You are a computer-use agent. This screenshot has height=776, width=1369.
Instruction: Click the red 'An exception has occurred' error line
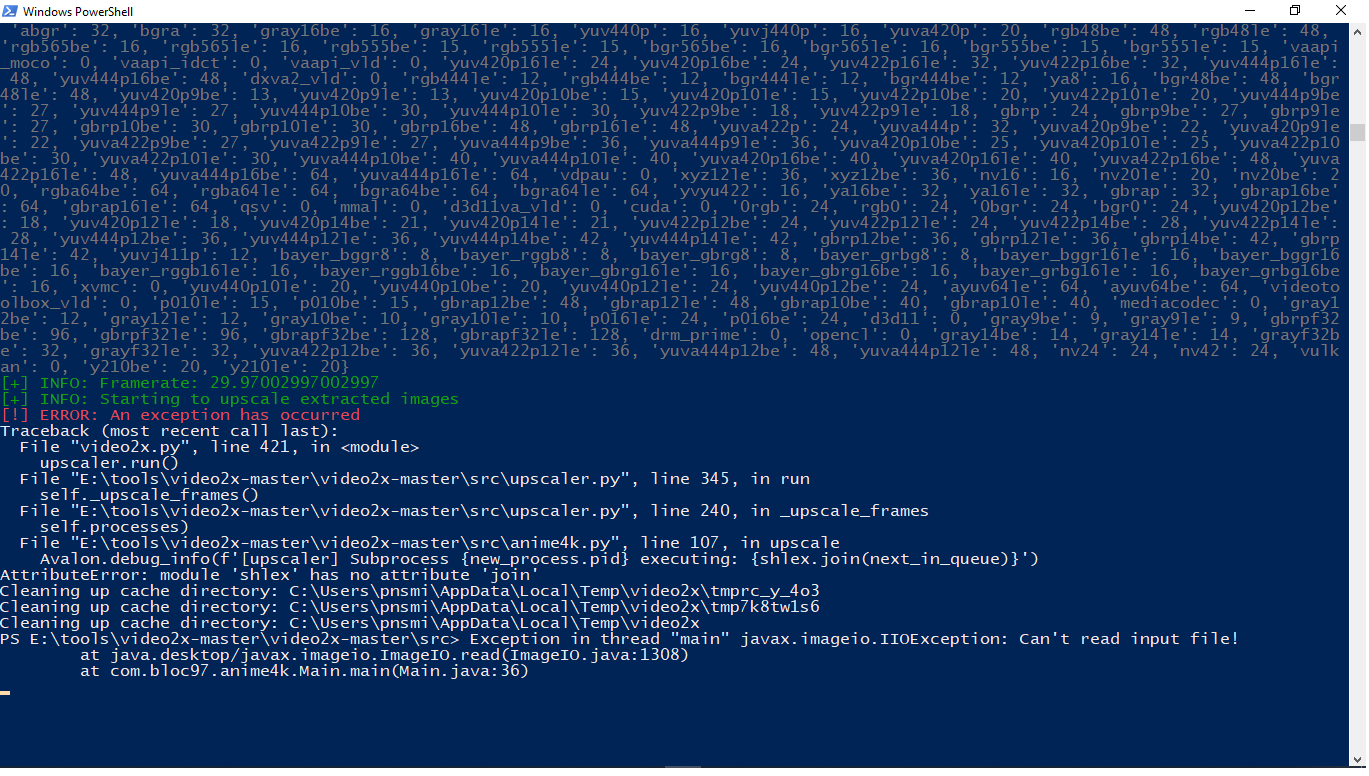pos(180,414)
